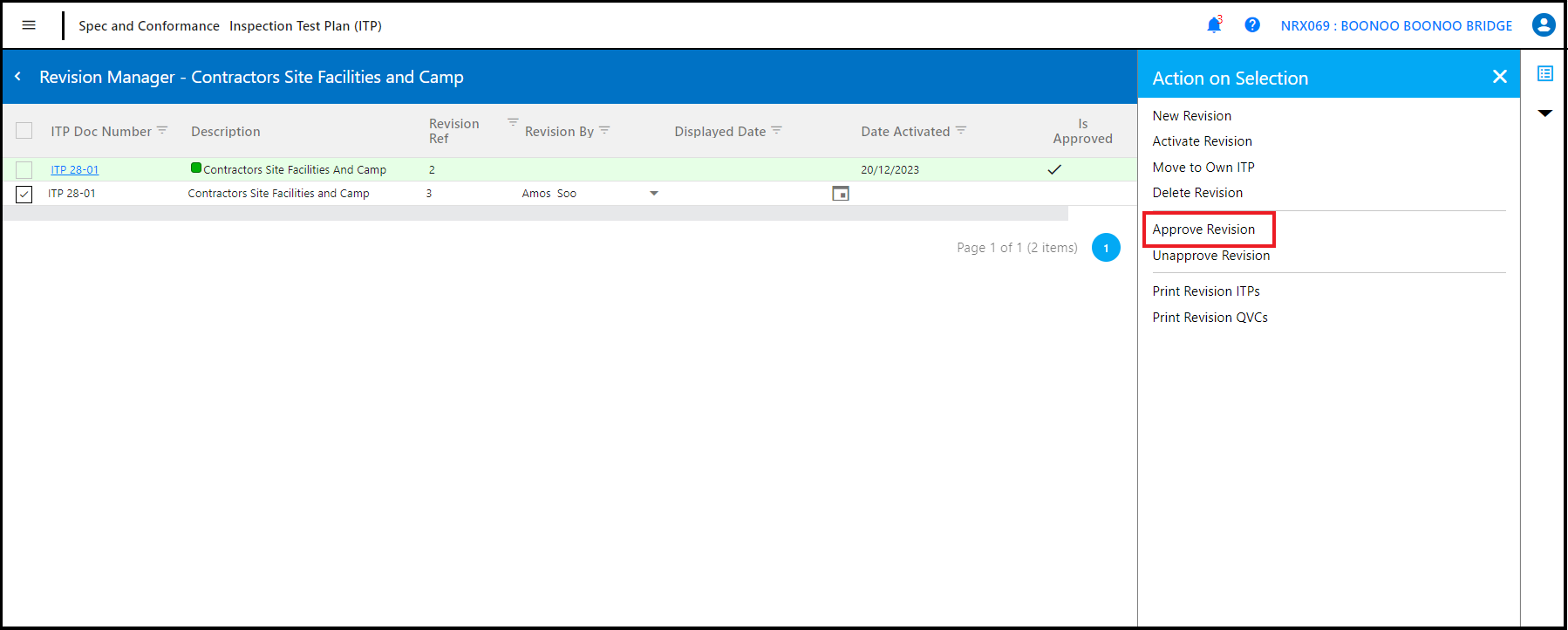Sort by the Description column header
Viewport: 1568px width, 630px height.
[x=226, y=132]
